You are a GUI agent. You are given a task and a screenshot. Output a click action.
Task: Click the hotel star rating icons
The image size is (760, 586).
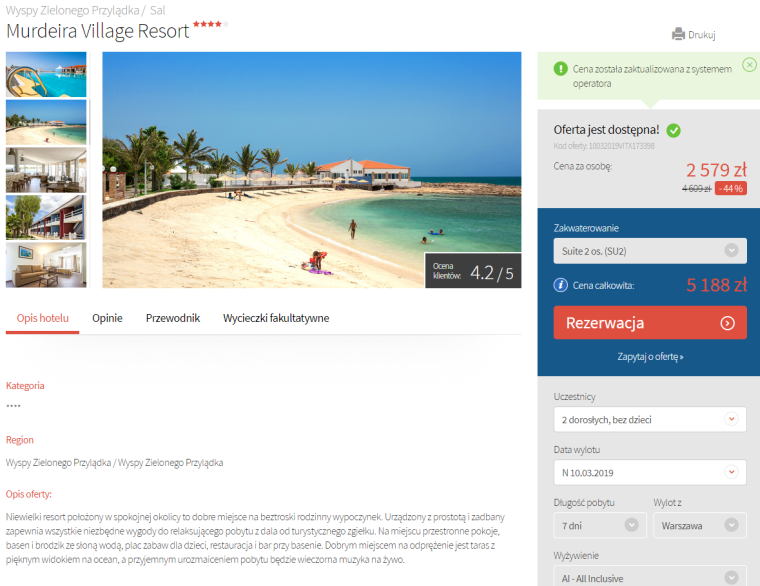click(x=210, y=24)
